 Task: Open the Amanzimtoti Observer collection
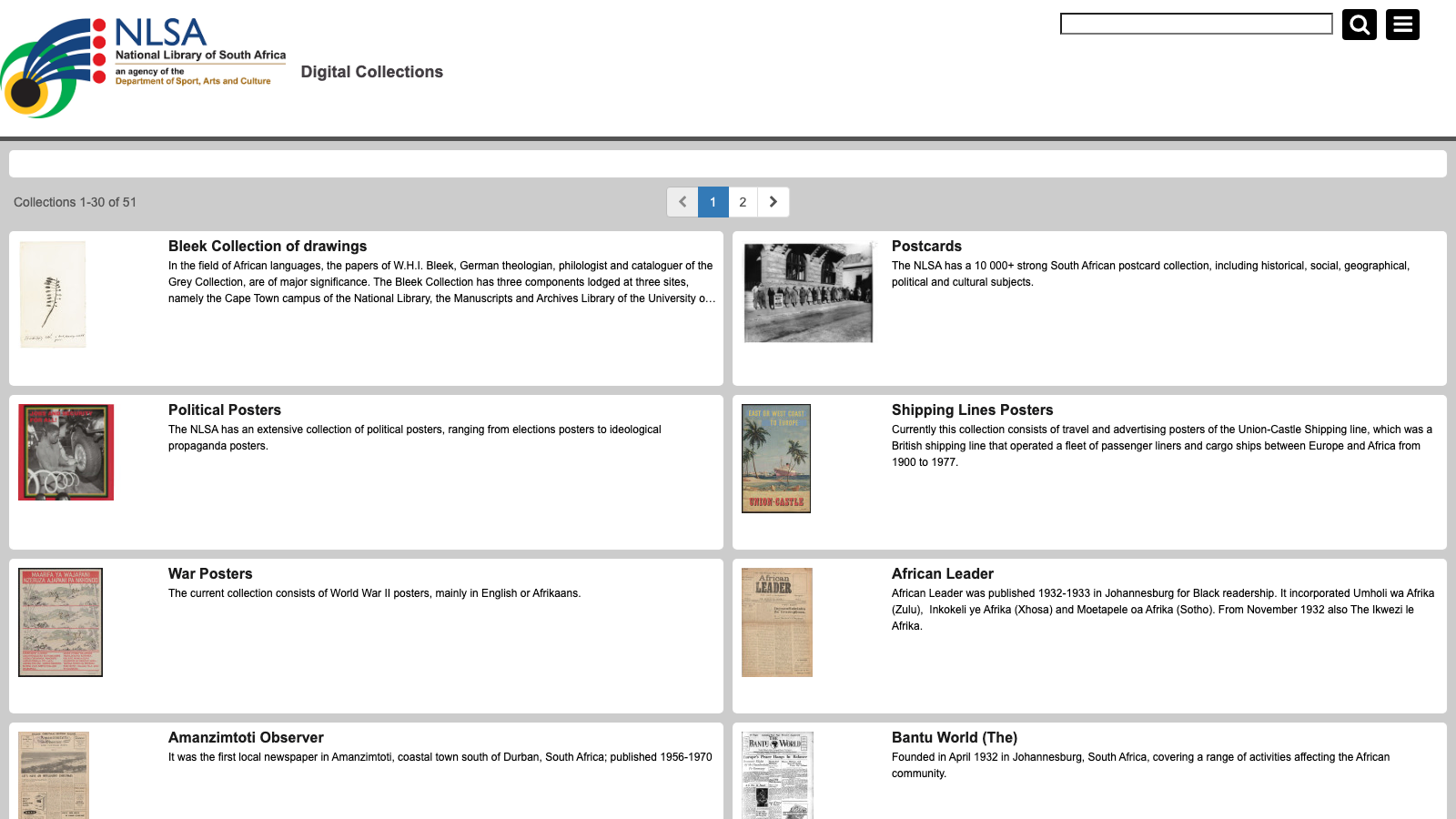[245, 737]
